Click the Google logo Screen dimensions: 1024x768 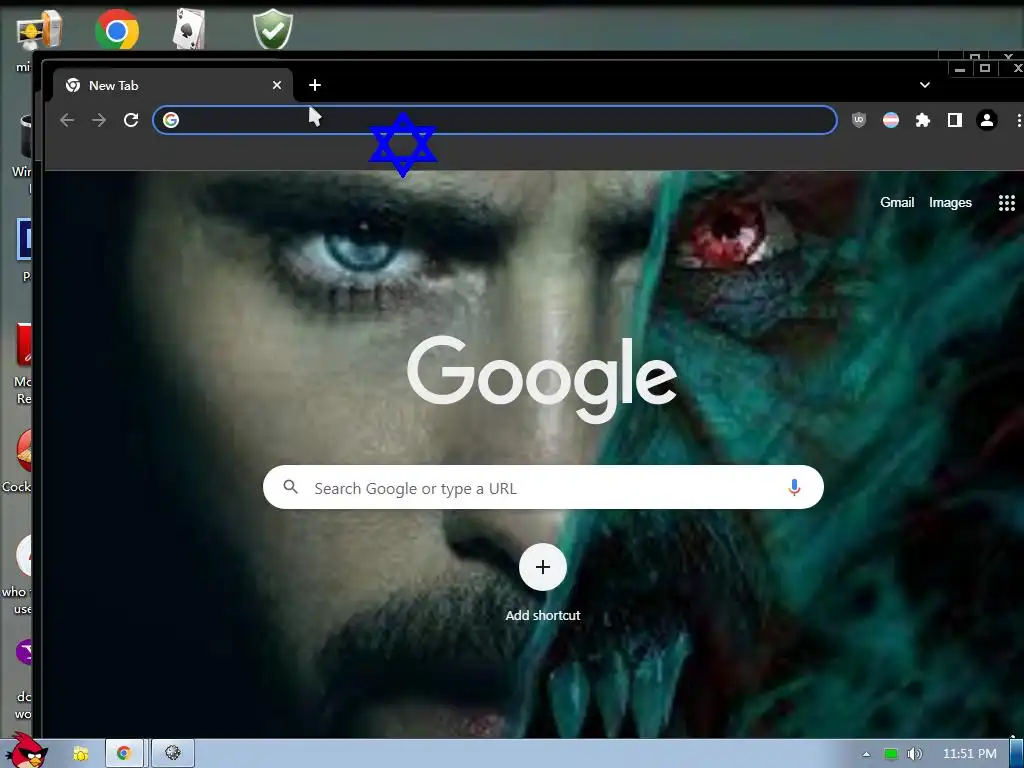click(542, 379)
